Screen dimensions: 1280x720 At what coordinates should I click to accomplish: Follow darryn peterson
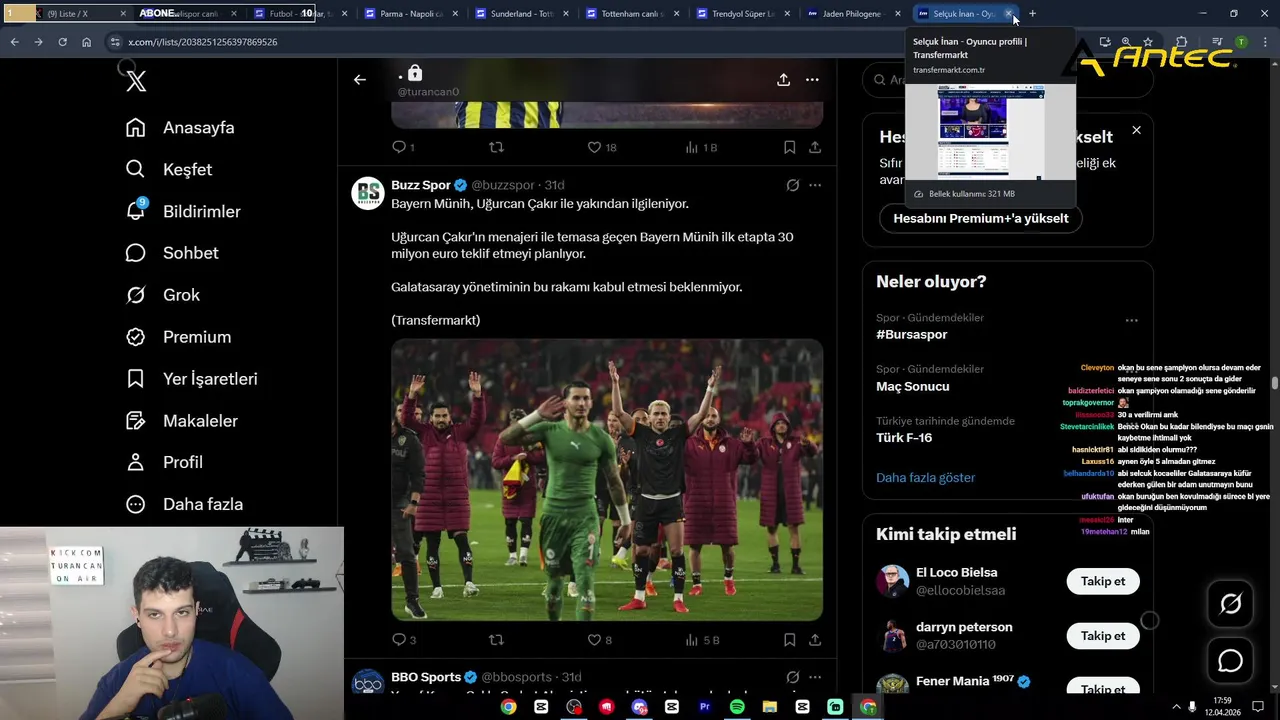[x=1103, y=636]
